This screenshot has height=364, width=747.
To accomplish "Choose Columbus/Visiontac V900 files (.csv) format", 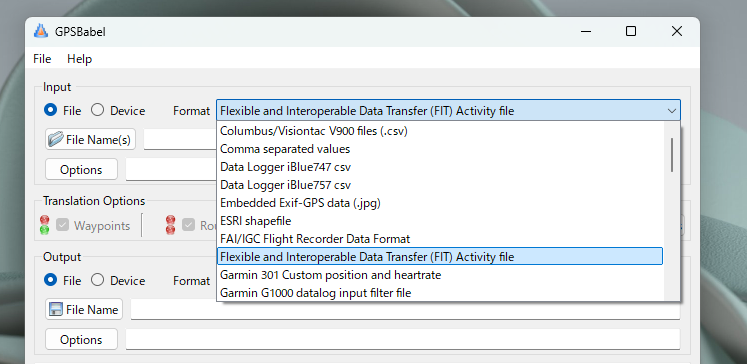I will pyautogui.click(x=440, y=131).
